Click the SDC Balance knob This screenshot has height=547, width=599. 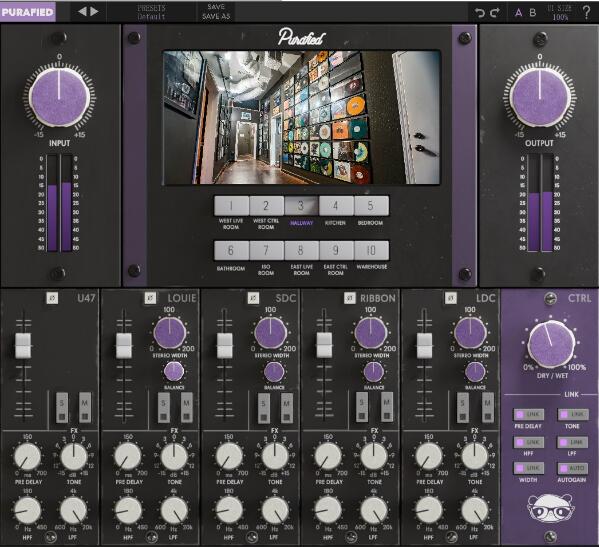point(274,372)
